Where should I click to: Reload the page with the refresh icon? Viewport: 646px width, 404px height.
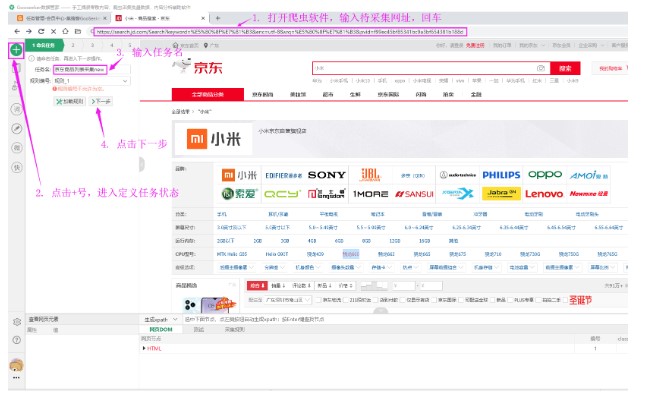click(x=41, y=31)
